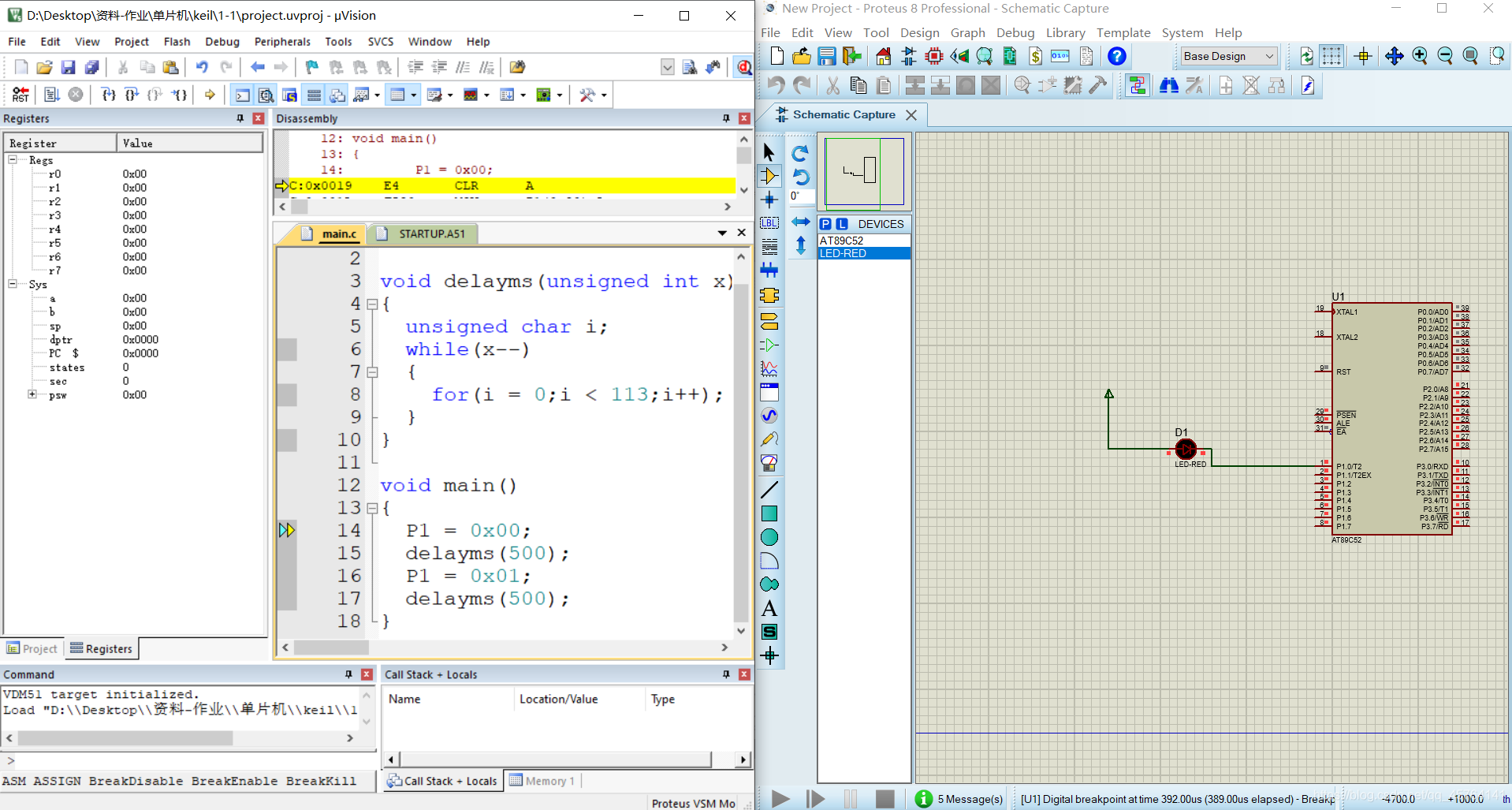Screen dimensions: 1512x810
Task: Toggle Registers Window button in Keil
Action: (314, 95)
